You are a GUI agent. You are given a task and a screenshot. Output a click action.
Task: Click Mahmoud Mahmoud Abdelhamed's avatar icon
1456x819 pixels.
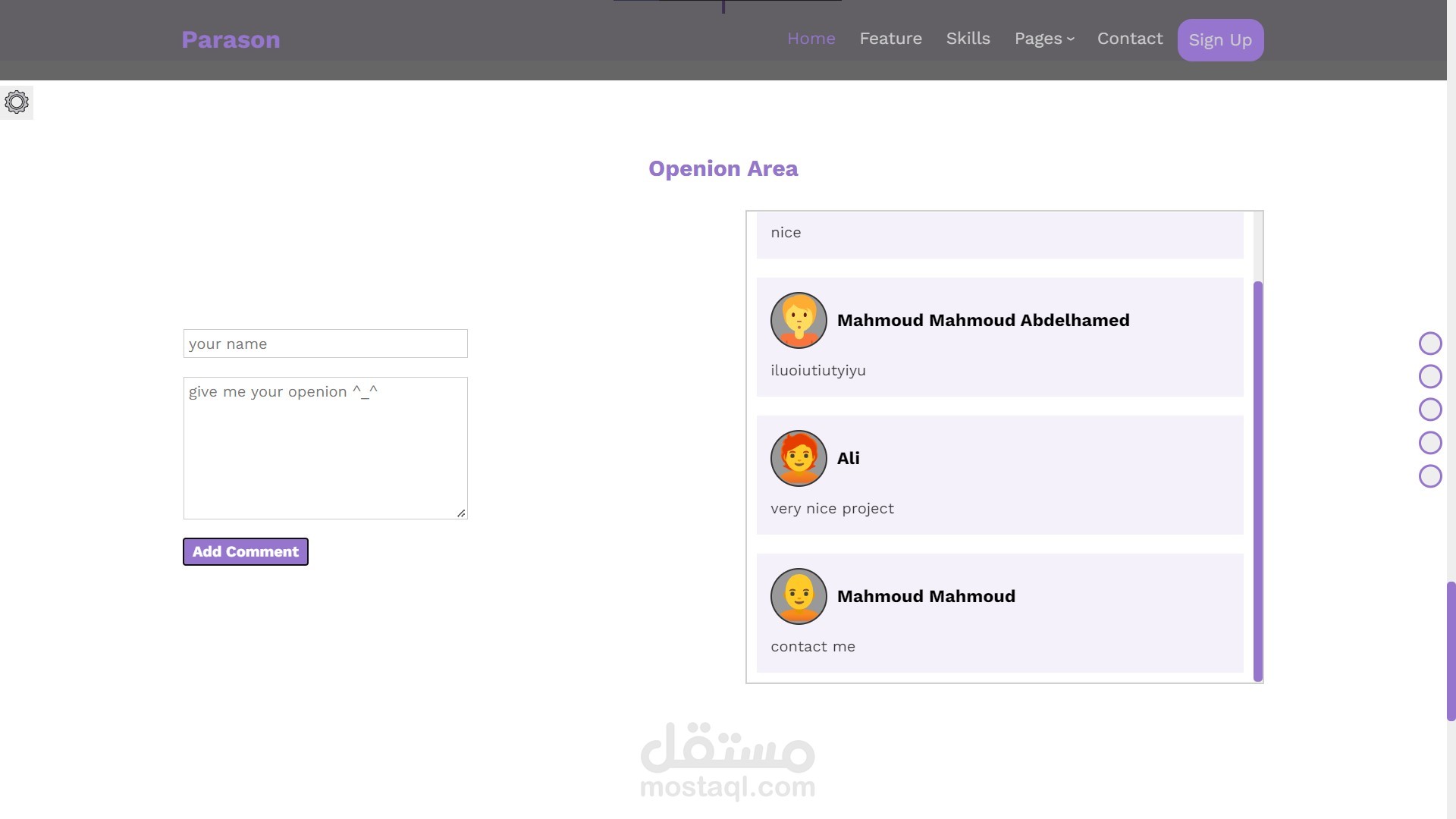pos(799,320)
